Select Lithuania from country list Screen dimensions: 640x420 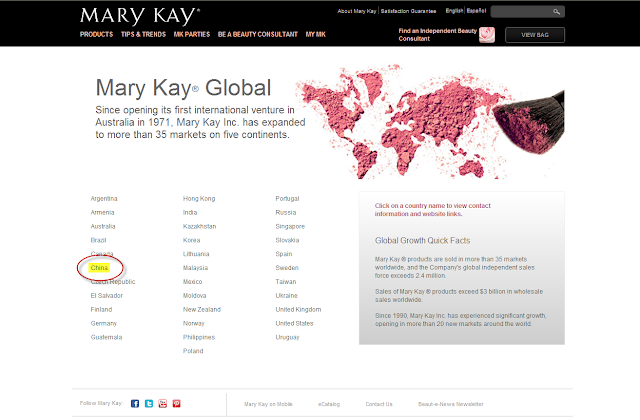(196, 254)
